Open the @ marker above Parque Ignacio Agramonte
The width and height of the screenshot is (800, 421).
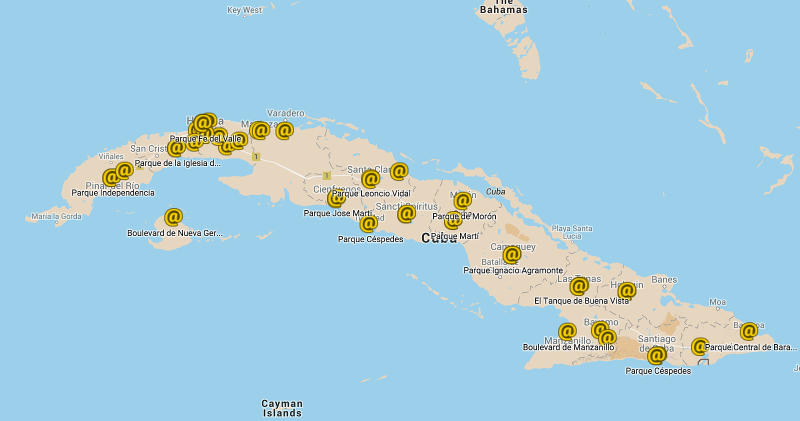pos(512,254)
